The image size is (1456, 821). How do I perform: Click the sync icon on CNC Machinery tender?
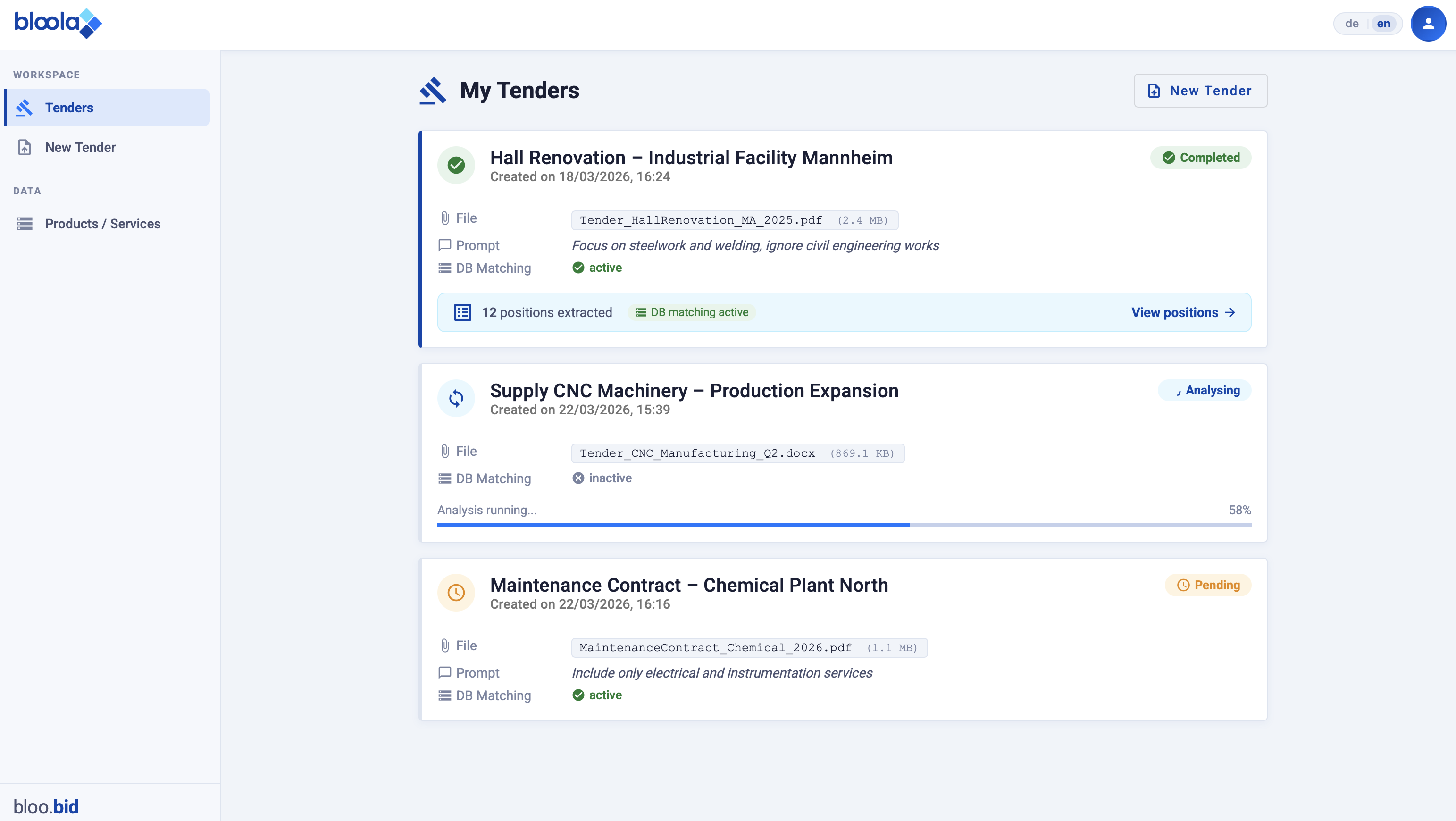456,398
